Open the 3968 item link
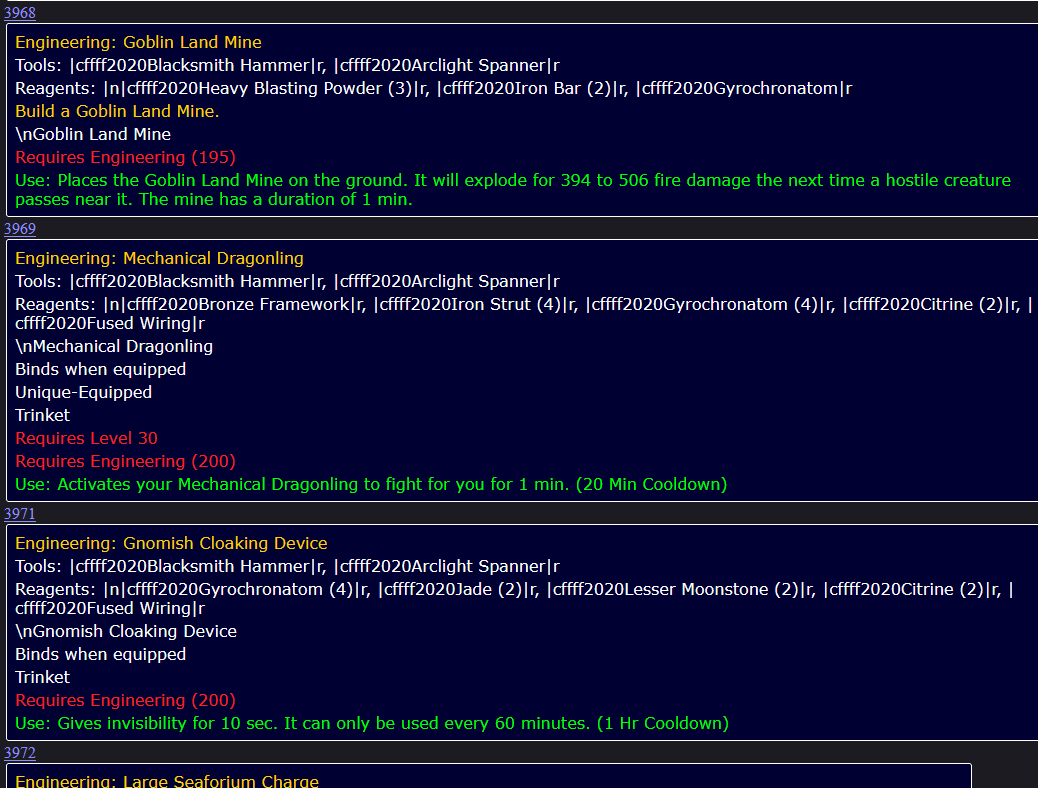 [x=20, y=13]
